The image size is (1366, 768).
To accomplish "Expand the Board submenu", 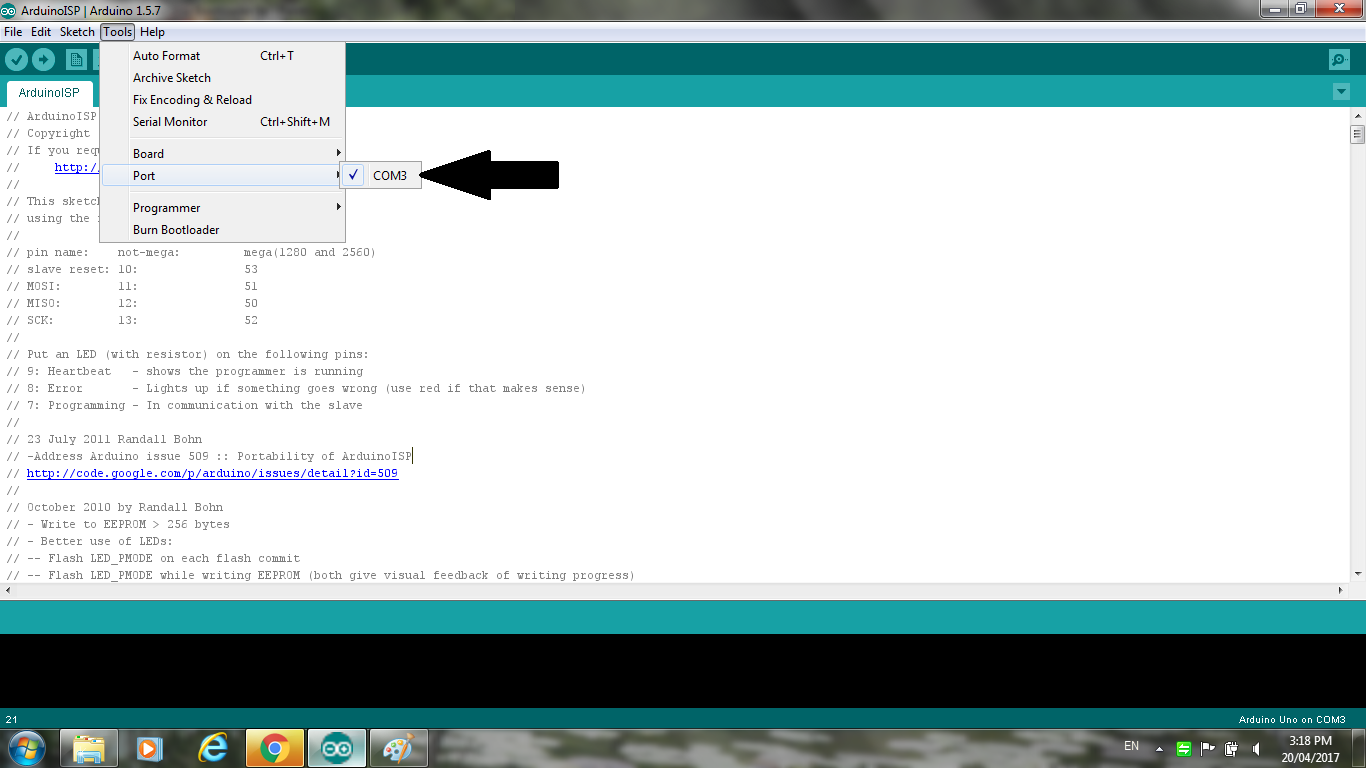I will [223, 153].
